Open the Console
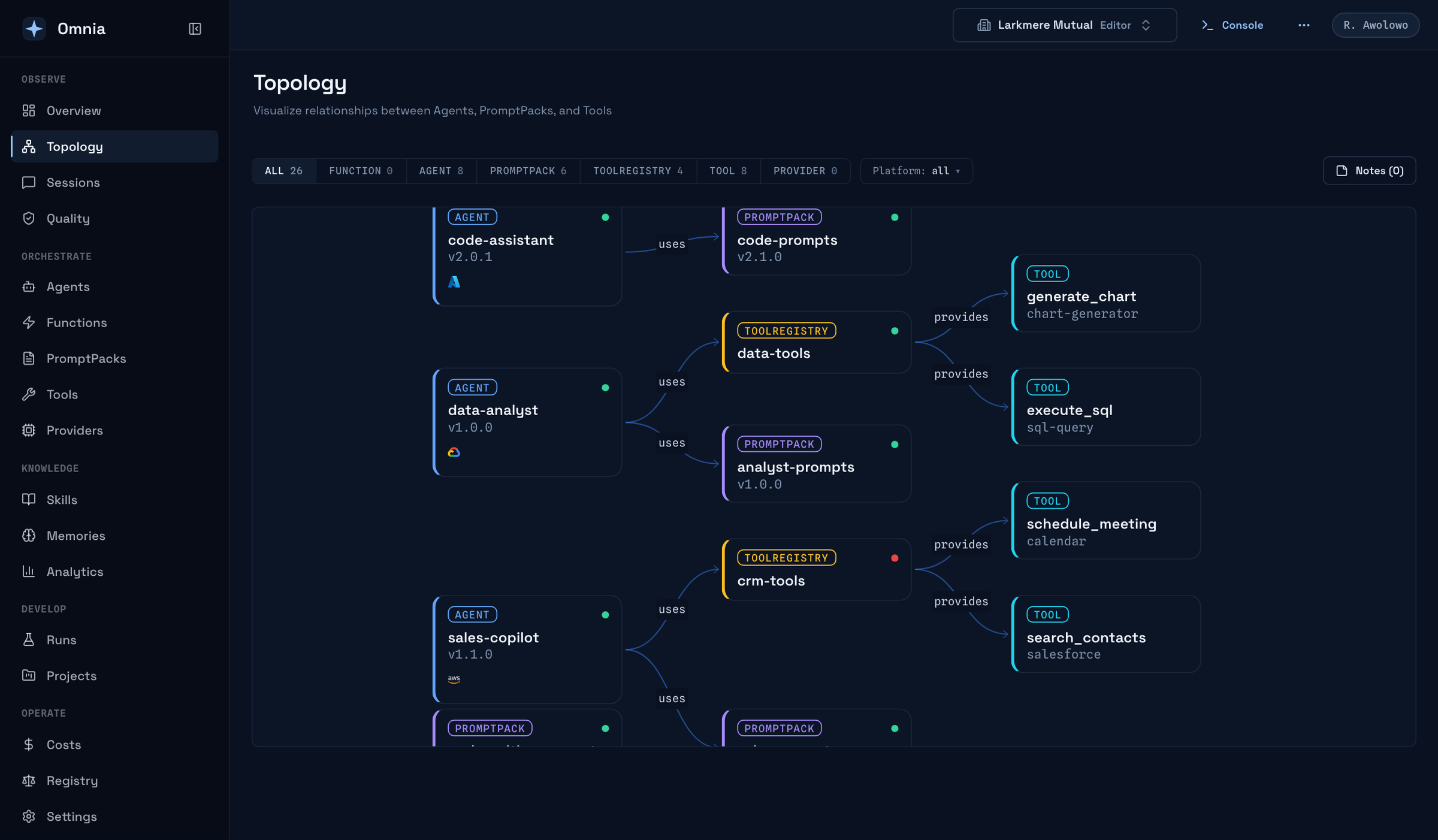The width and height of the screenshot is (1438, 840). pos(1232,25)
